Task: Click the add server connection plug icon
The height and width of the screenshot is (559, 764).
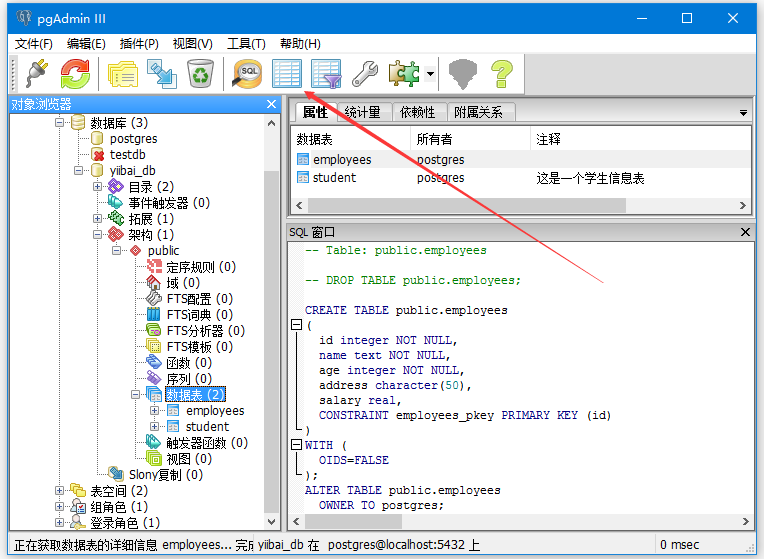Action: tap(37, 73)
